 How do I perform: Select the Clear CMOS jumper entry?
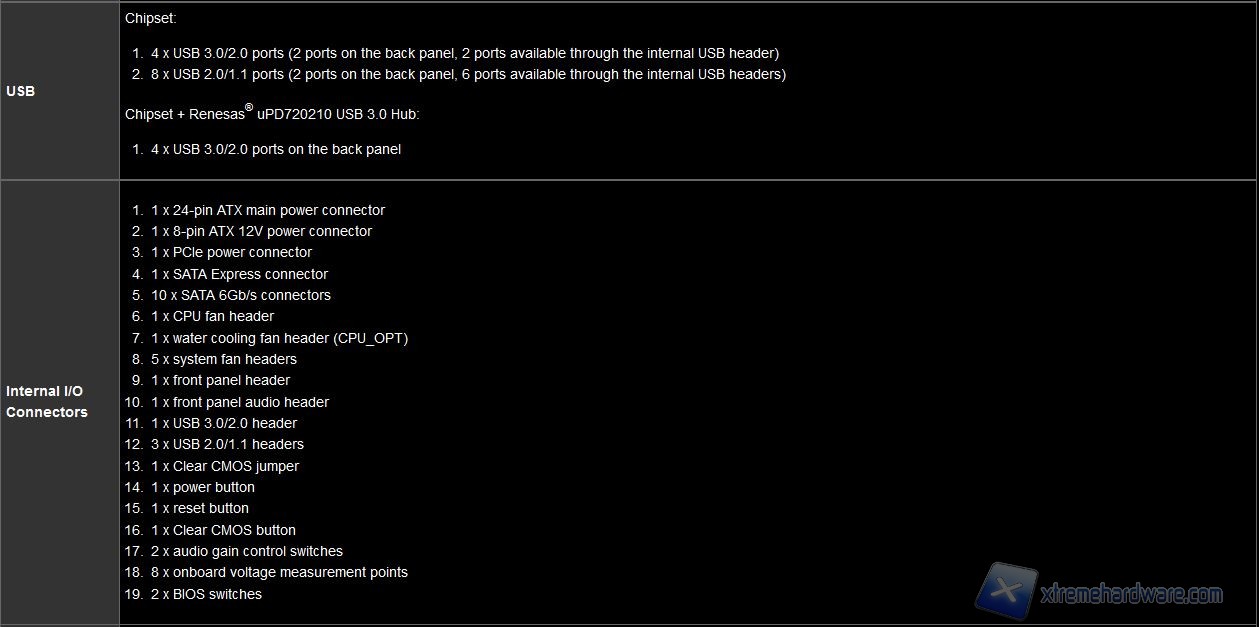tap(225, 466)
